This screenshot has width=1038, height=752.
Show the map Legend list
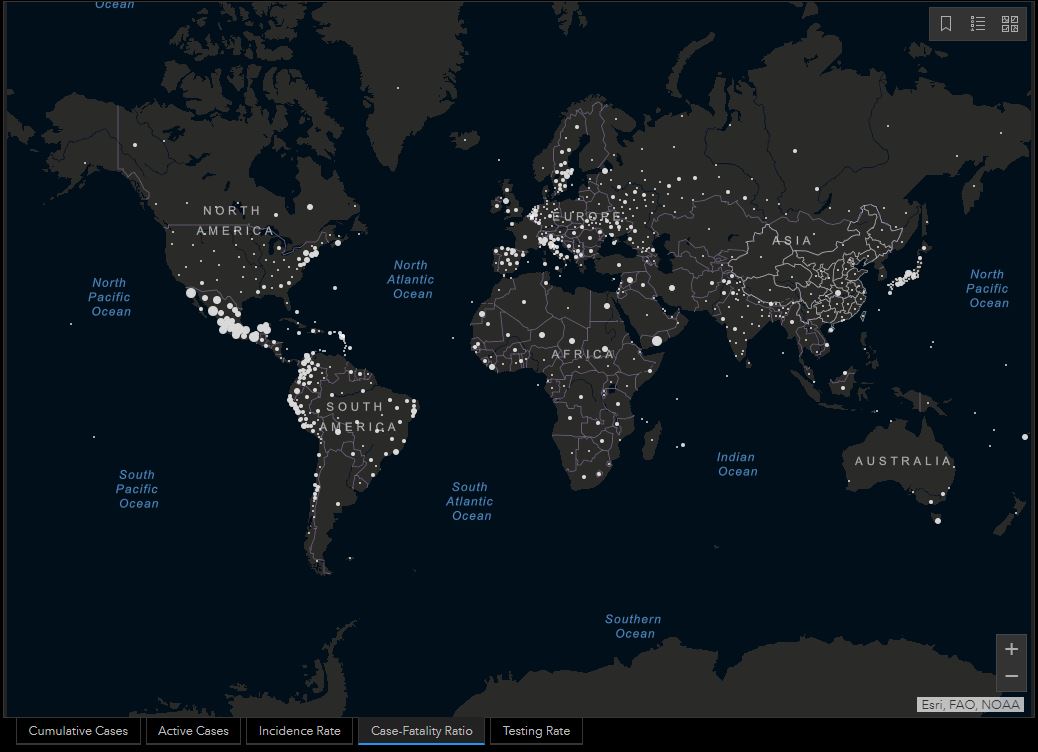pyautogui.click(x=978, y=24)
